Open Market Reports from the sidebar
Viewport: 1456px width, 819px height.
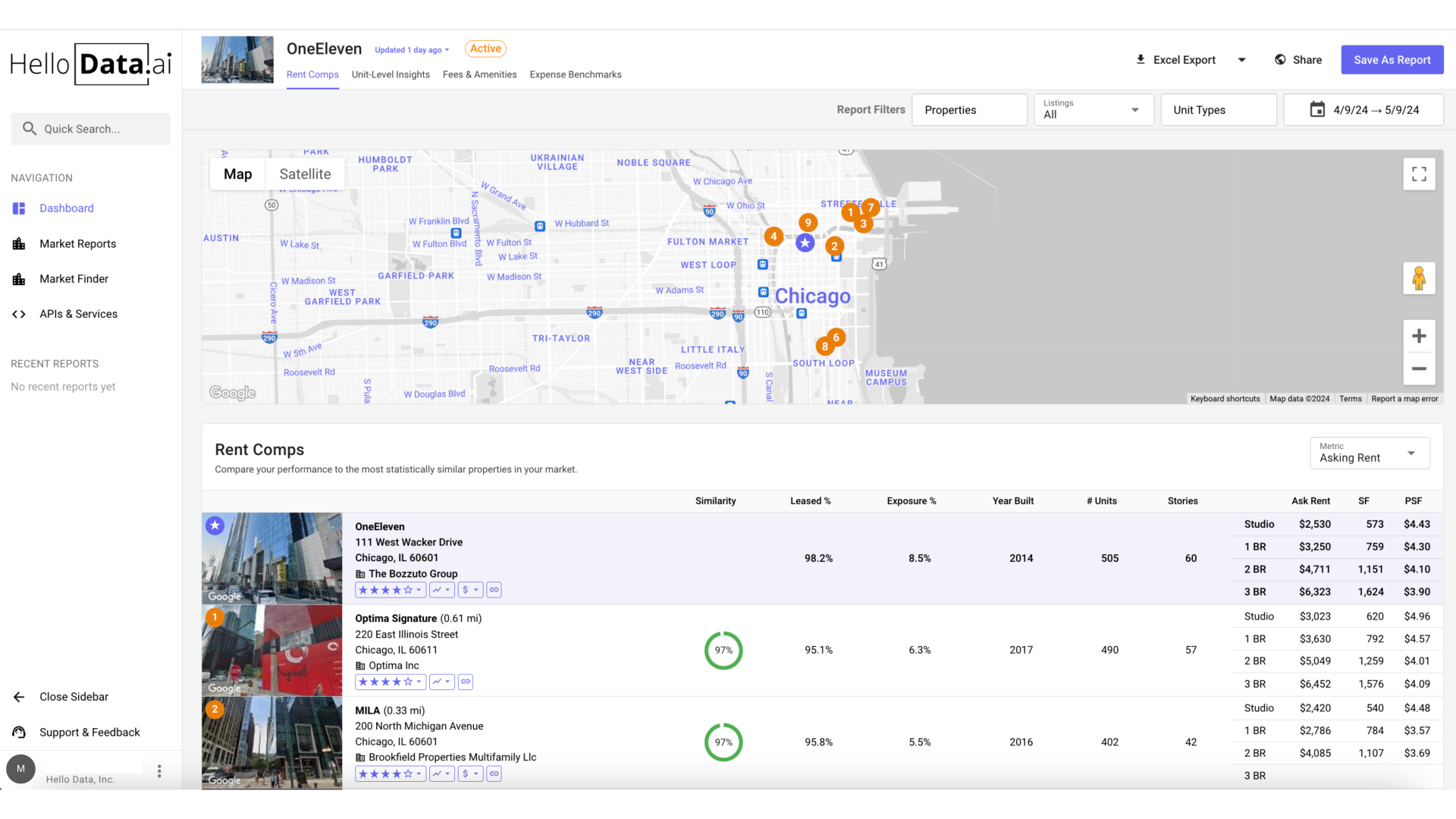(x=77, y=244)
